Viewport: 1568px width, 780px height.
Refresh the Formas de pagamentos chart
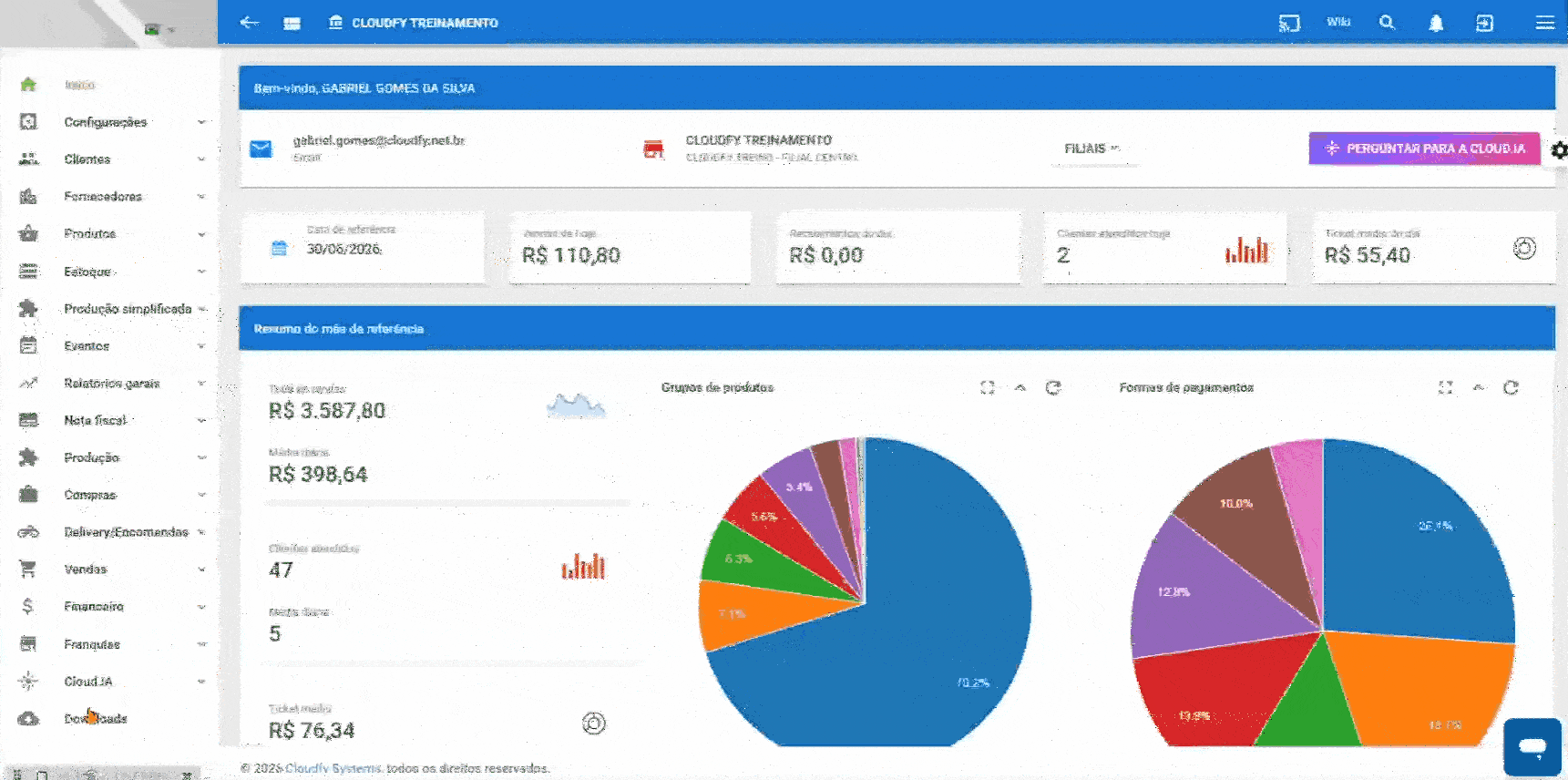(1511, 388)
